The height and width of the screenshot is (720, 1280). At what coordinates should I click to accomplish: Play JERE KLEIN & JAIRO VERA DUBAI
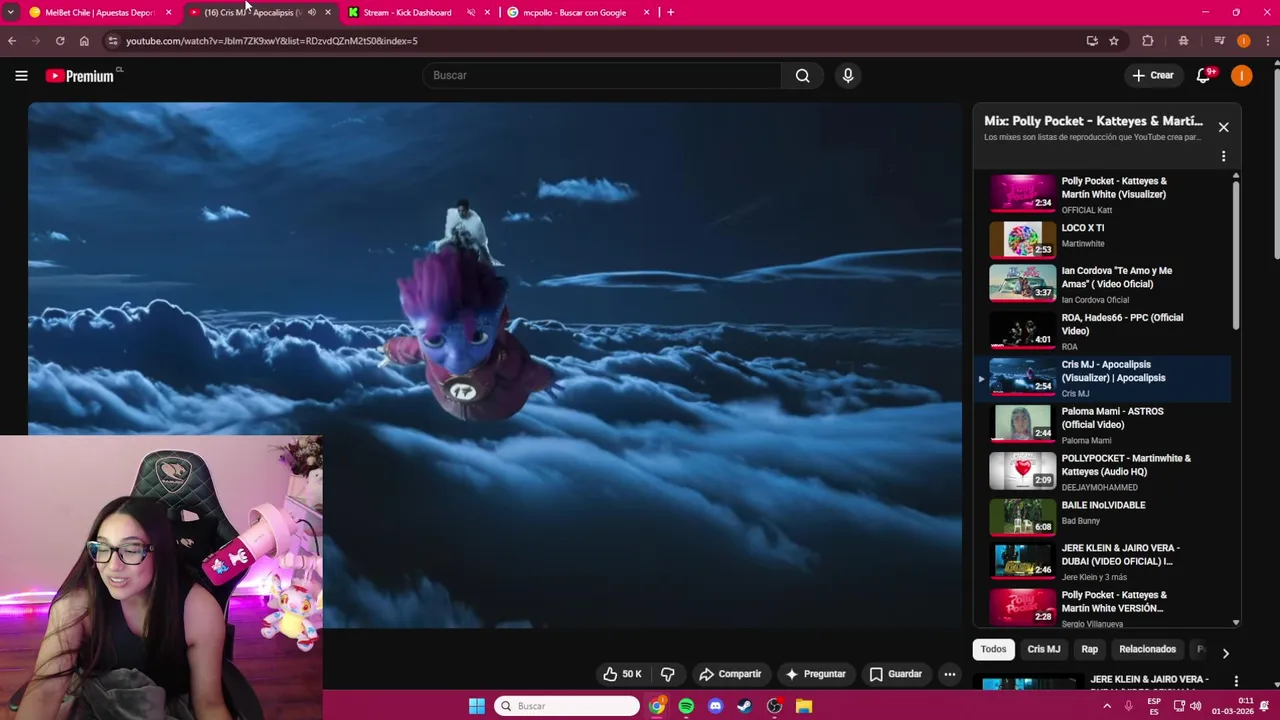point(1103,562)
